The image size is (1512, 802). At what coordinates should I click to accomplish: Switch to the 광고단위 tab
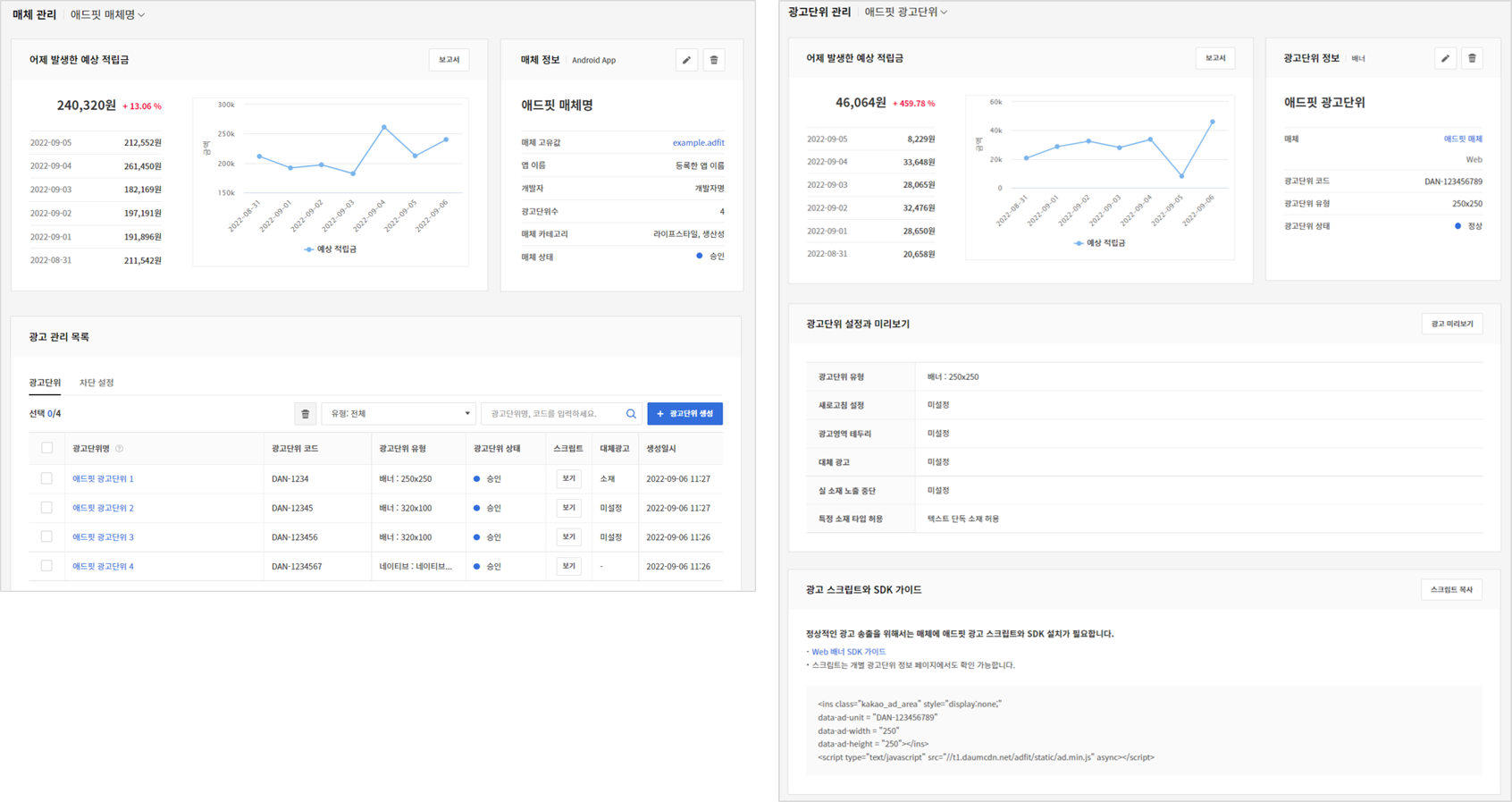click(45, 383)
